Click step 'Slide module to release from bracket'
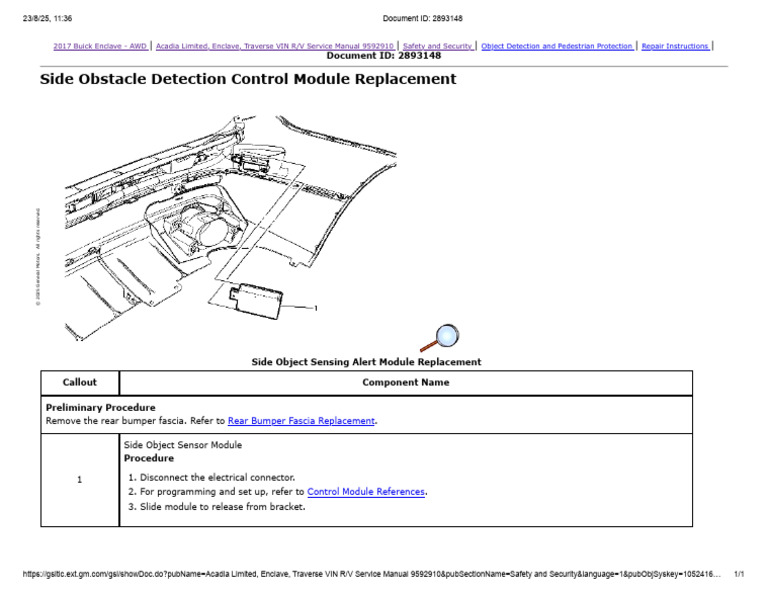Viewport: 768px width, 594px height. (x=222, y=507)
